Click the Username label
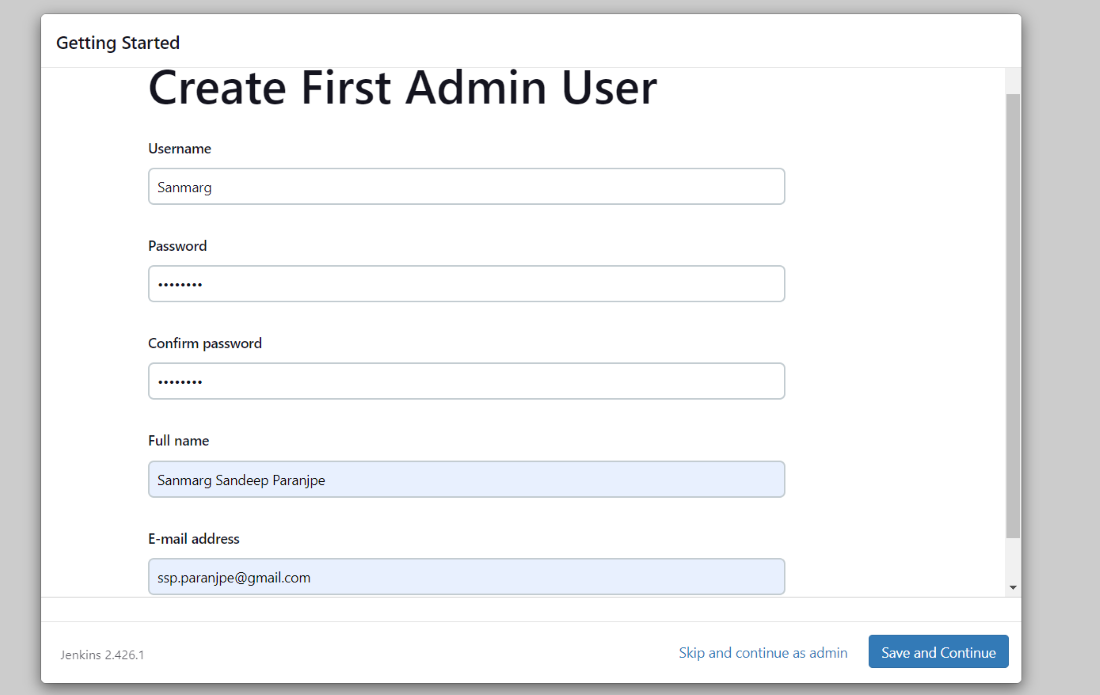The image size is (1100, 695). point(180,149)
